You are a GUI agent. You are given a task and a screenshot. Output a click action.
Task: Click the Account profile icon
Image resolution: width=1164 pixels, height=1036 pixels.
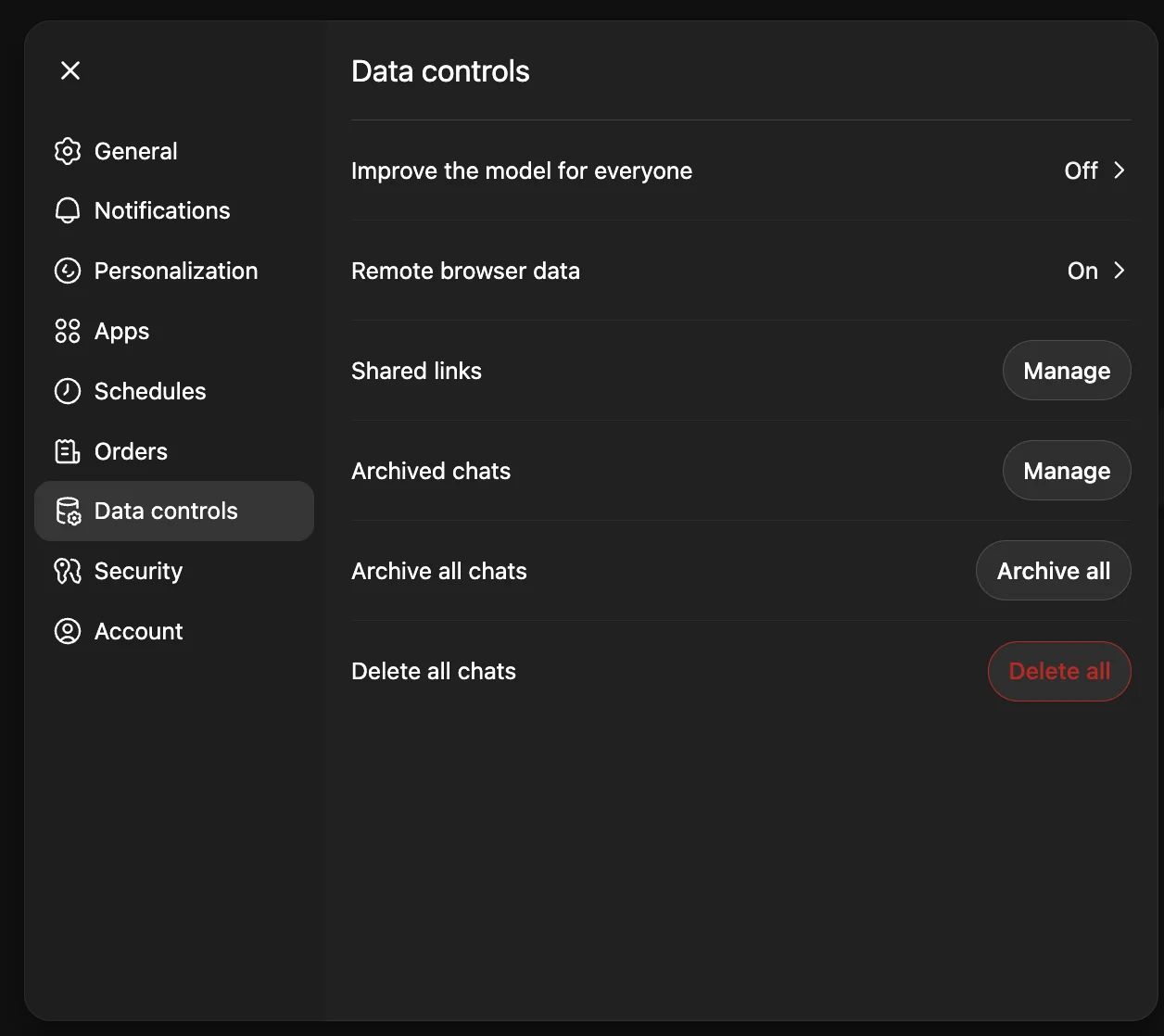[68, 631]
